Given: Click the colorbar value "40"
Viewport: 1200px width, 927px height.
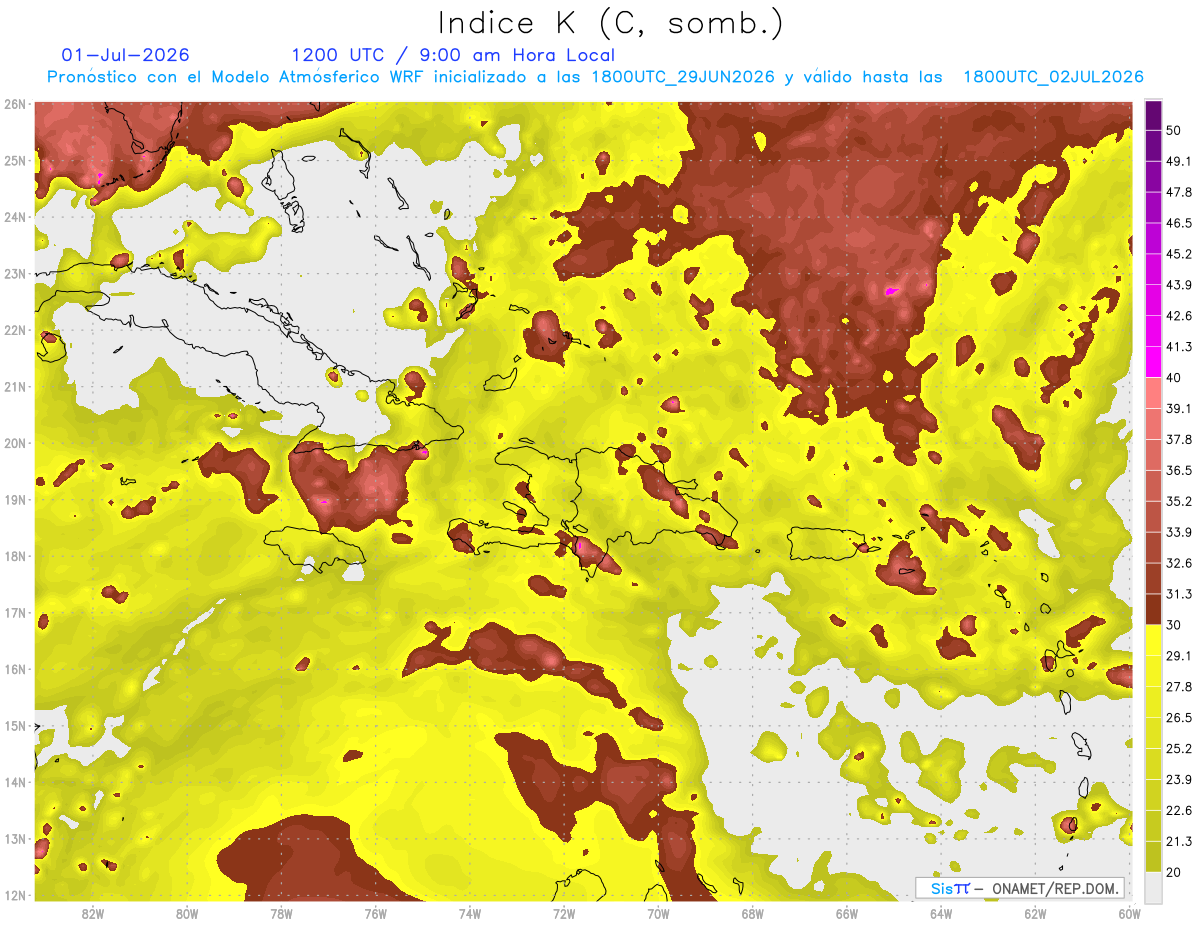Looking at the screenshot, I should coord(1175,377).
